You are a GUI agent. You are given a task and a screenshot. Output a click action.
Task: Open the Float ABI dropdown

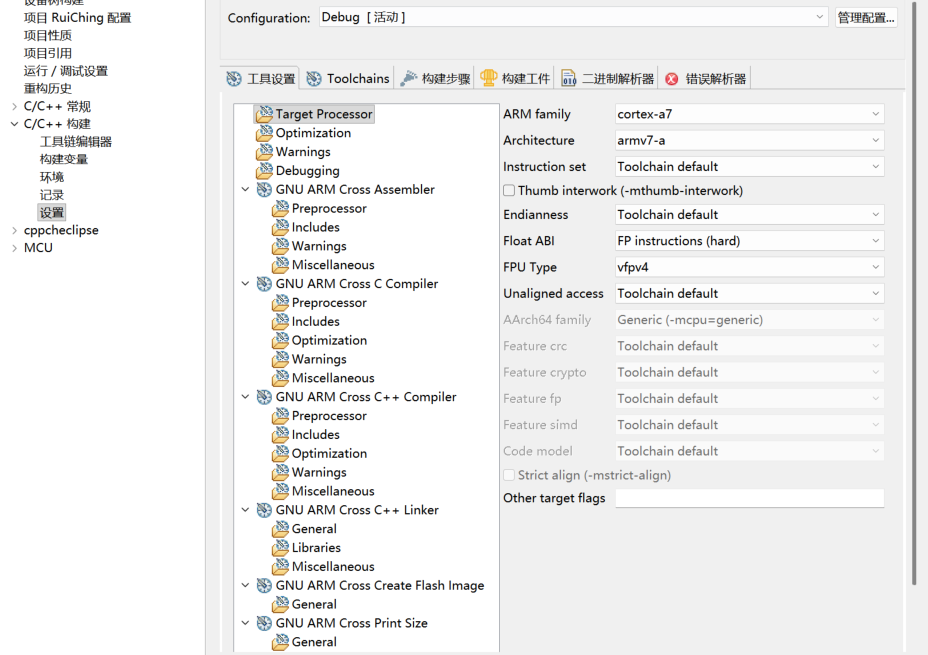[x=749, y=241]
